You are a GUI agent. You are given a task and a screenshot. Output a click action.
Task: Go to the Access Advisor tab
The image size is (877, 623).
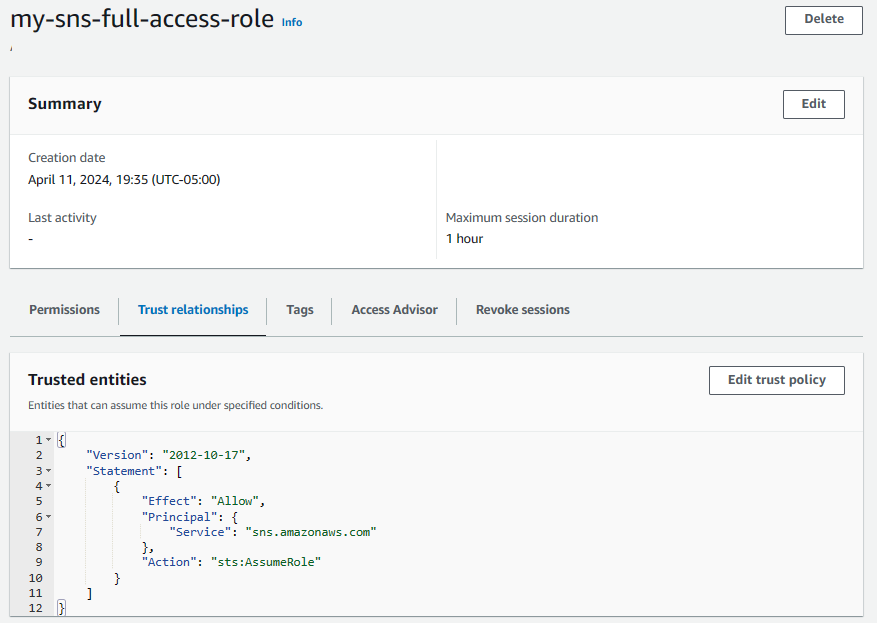click(394, 310)
